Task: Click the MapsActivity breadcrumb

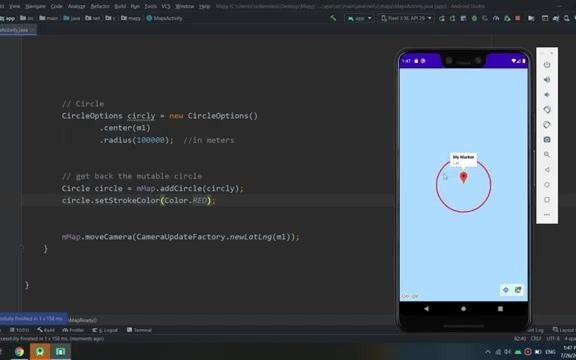Action: tap(164, 18)
